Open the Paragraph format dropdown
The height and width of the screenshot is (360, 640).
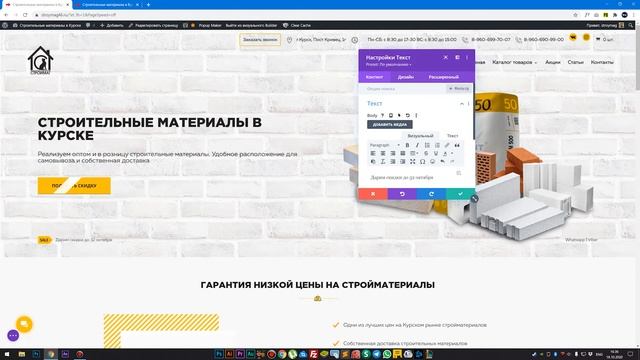tap(384, 145)
